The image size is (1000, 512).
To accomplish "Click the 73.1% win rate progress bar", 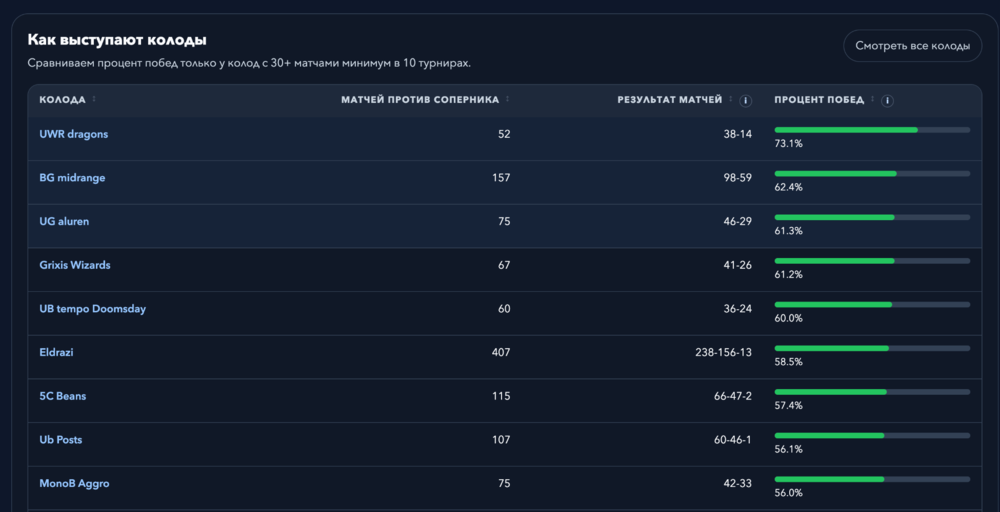I will click(872, 130).
